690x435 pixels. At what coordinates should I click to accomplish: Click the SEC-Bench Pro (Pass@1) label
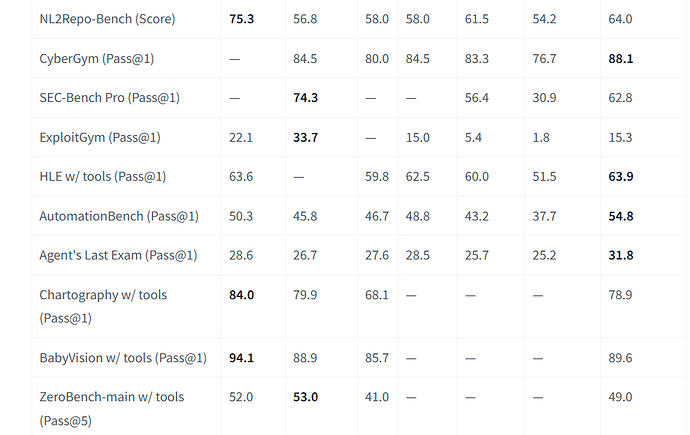coord(110,98)
